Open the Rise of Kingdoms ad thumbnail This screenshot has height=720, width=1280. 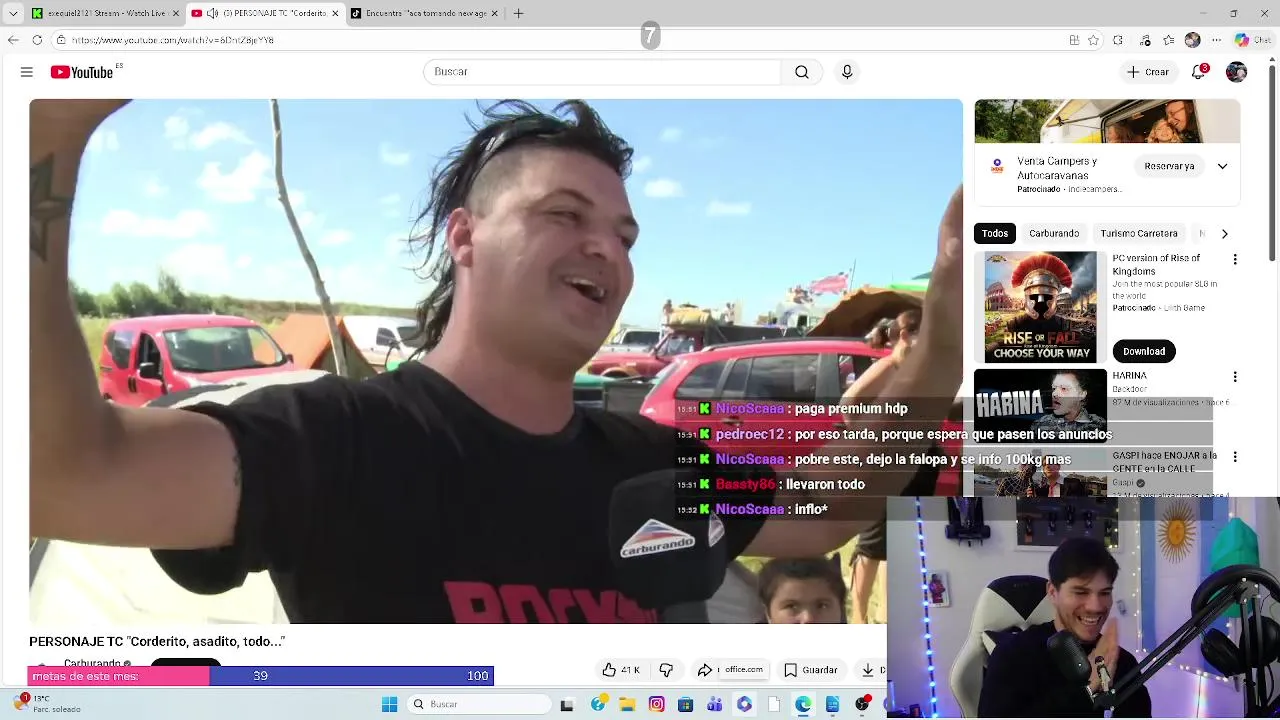pyautogui.click(x=1040, y=307)
